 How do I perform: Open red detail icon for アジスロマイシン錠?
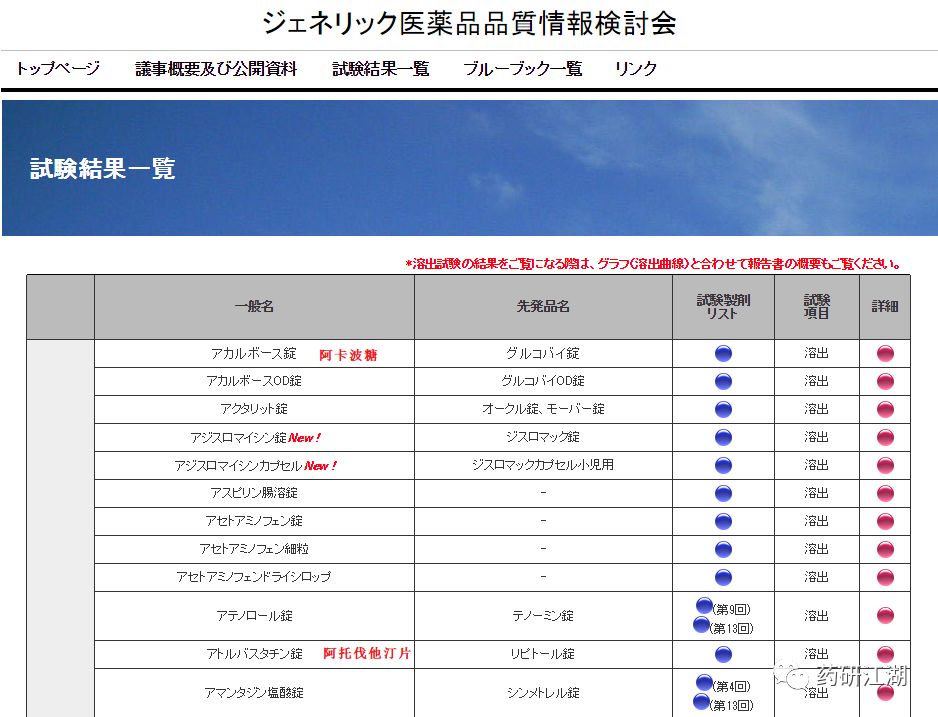click(885, 437)
